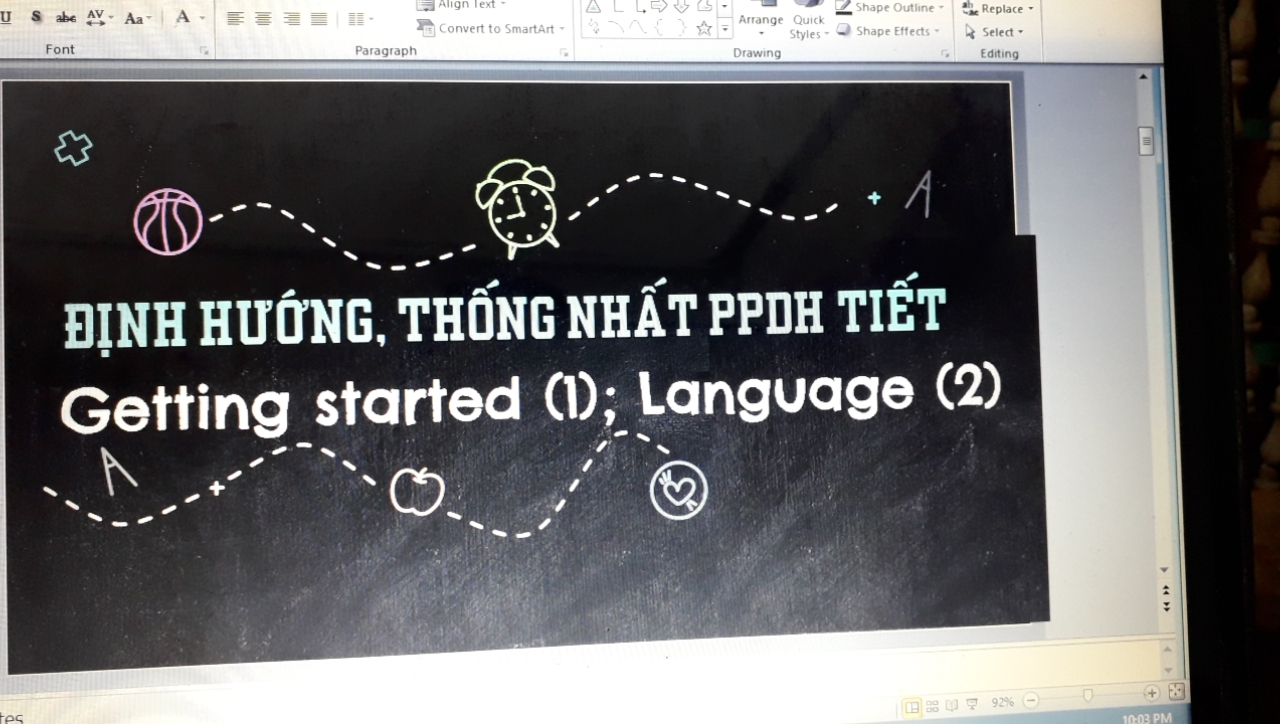Open the Change Case menu
Image resolution: width=1280 pixels, height=724 pixels.
pos(137,18)
